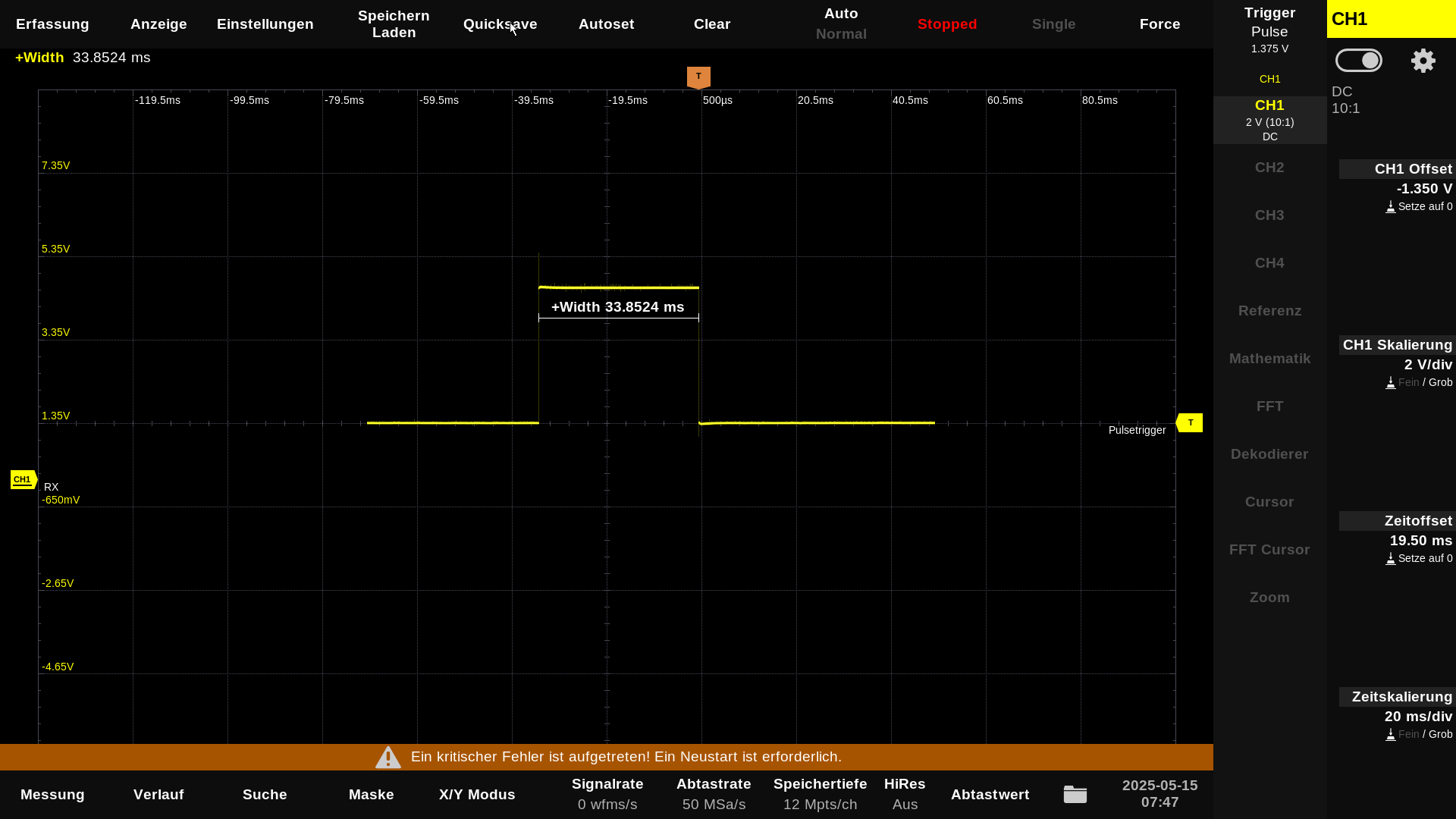Open the Messung menu at bottom
The image size is (1456, 819).
[x=52, y=794]
